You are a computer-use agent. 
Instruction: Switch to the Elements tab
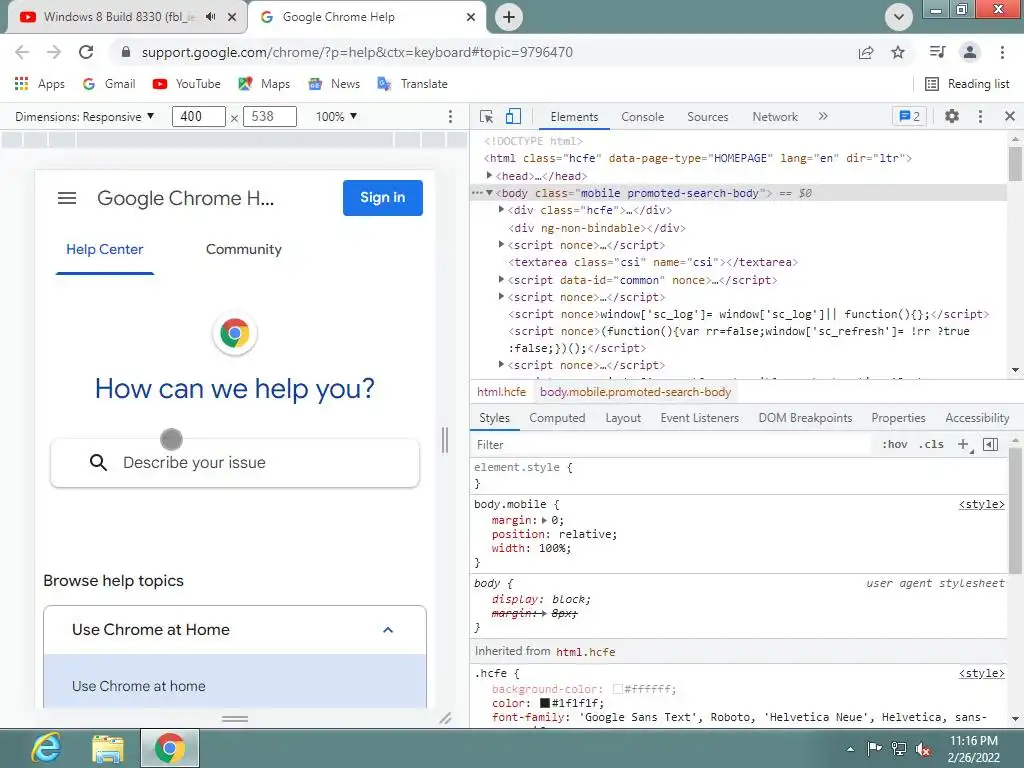click(574, 116)
